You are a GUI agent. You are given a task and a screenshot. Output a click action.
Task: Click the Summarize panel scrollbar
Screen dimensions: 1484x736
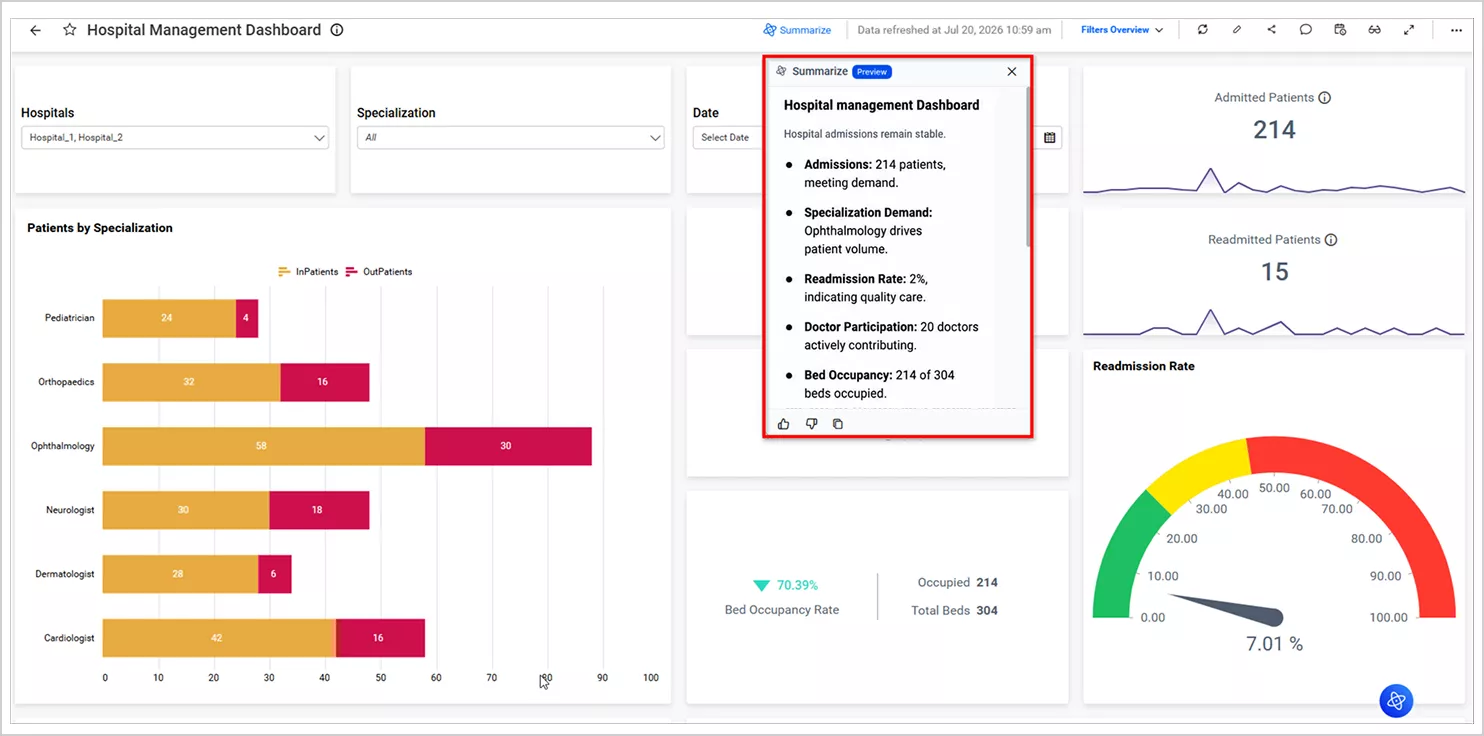[x=1027, y=165]
